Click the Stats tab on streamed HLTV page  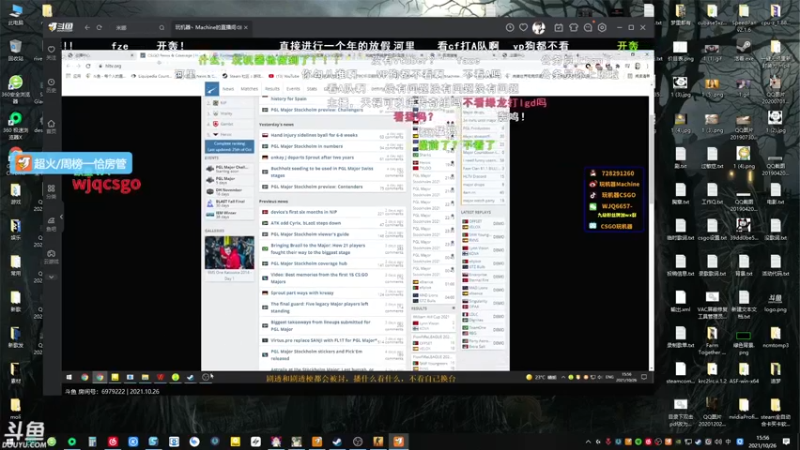311,89
